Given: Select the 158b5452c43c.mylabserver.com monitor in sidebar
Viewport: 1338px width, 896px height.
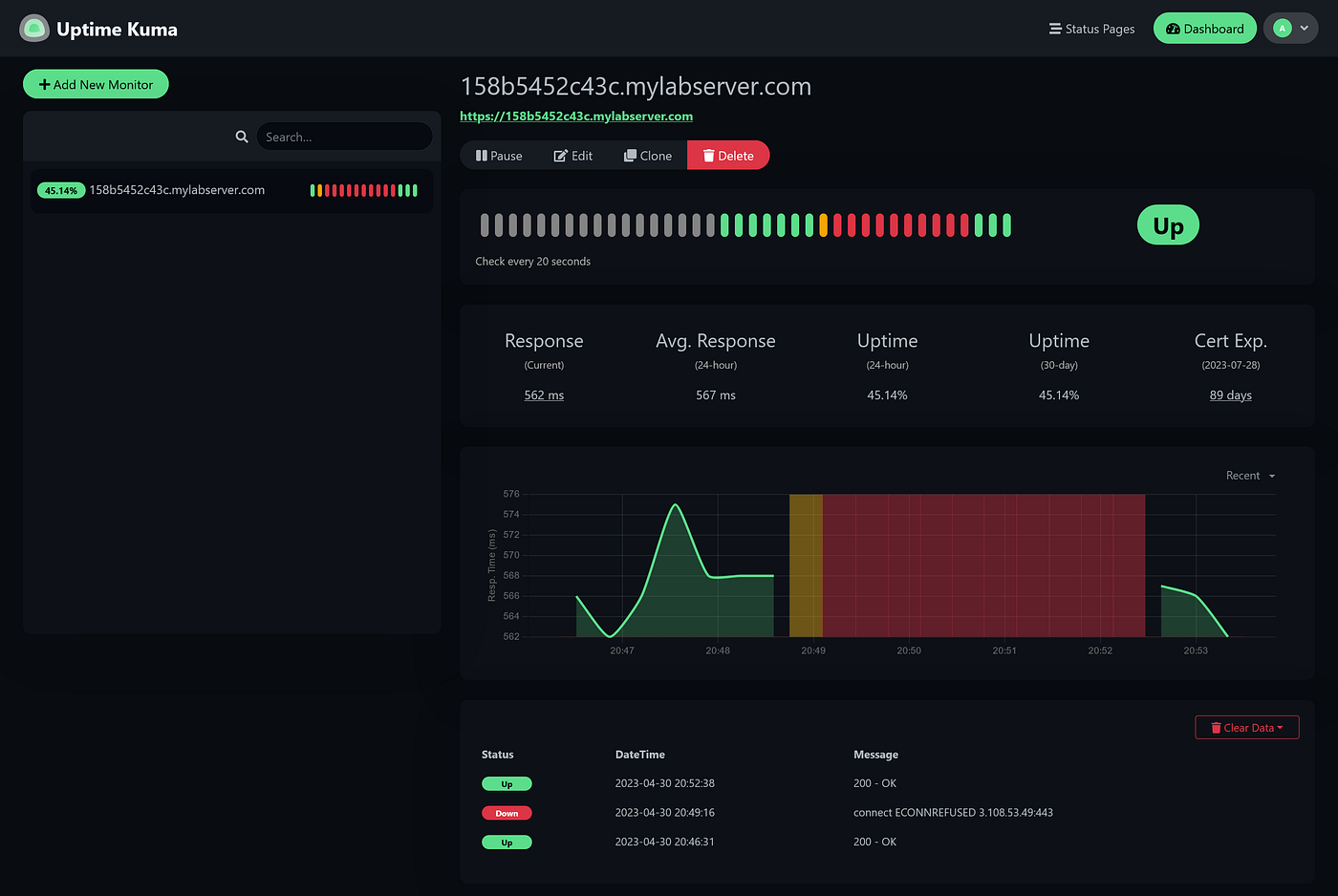Looking at the screenshot, I should click(231, 190).
